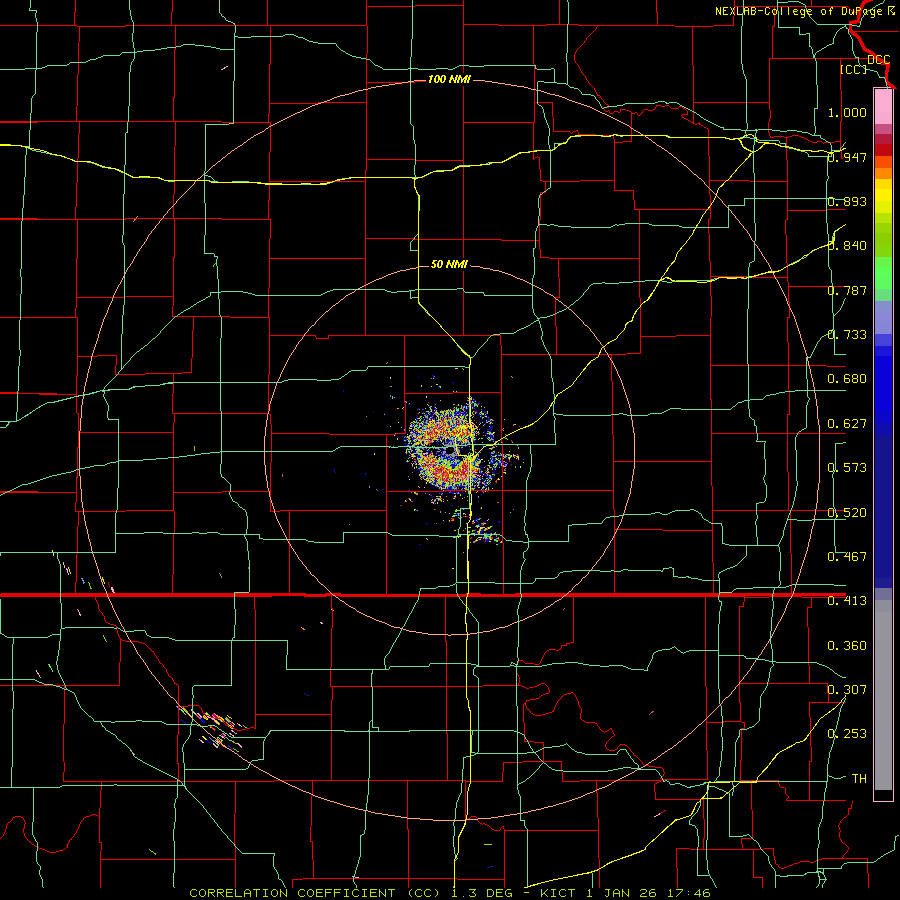
Task: Click the 17:46 timestamp in the caption
Action: click(x=689, y=893)
